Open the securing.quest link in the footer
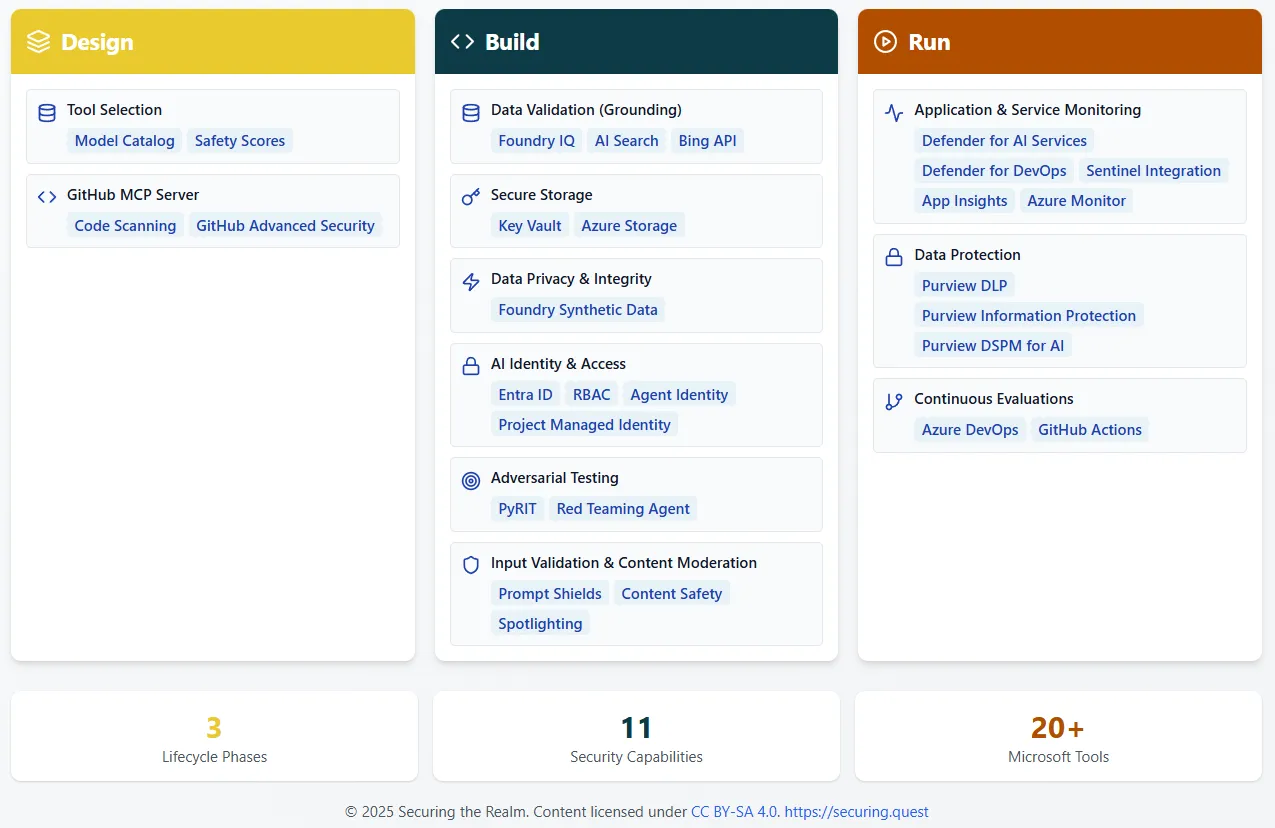Screen dimensions: 1275x828 pyautogui.click(x=857, y=811)
